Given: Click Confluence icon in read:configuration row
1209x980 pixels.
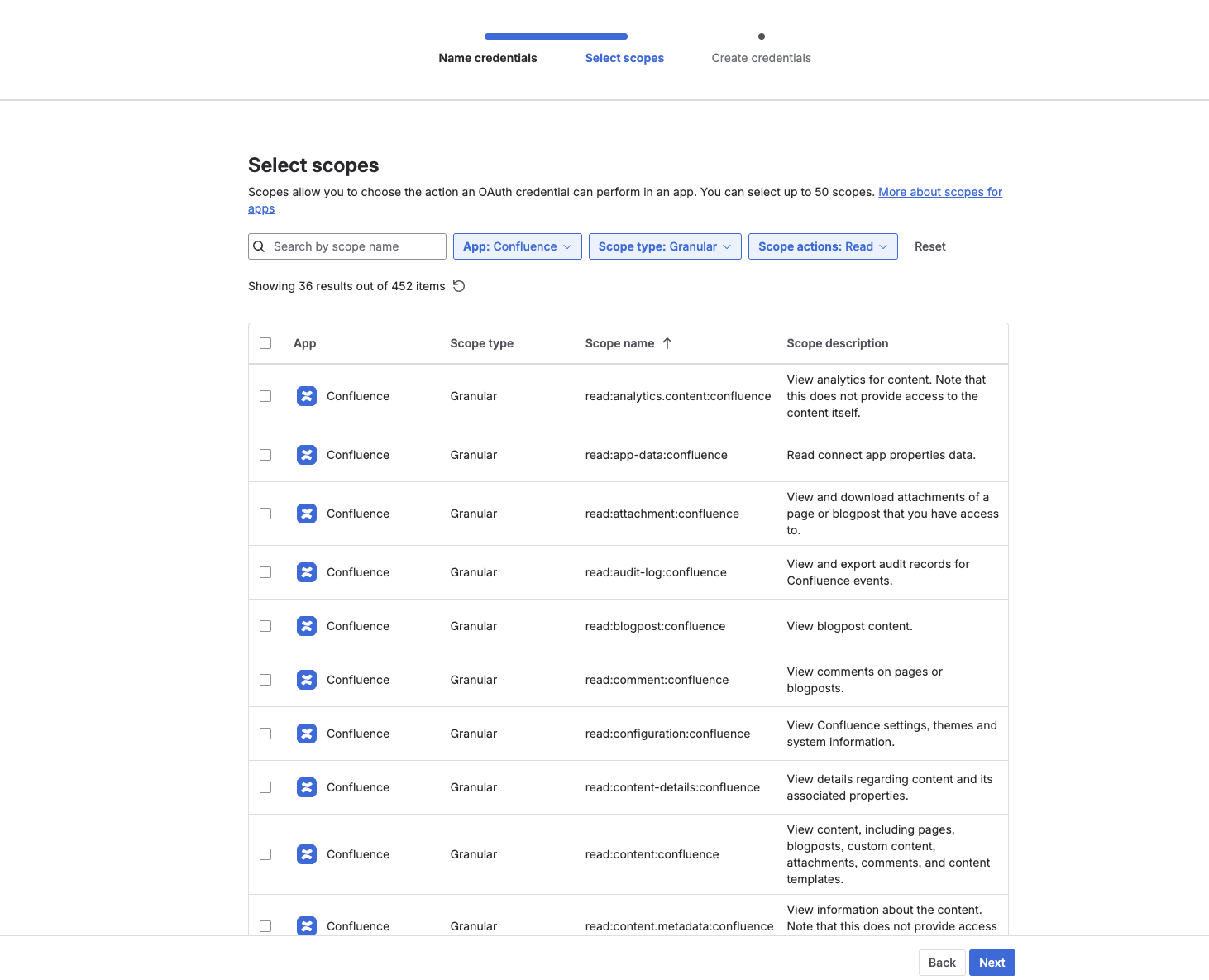Looking at the screenshot, I should click(x=307, y=734).
